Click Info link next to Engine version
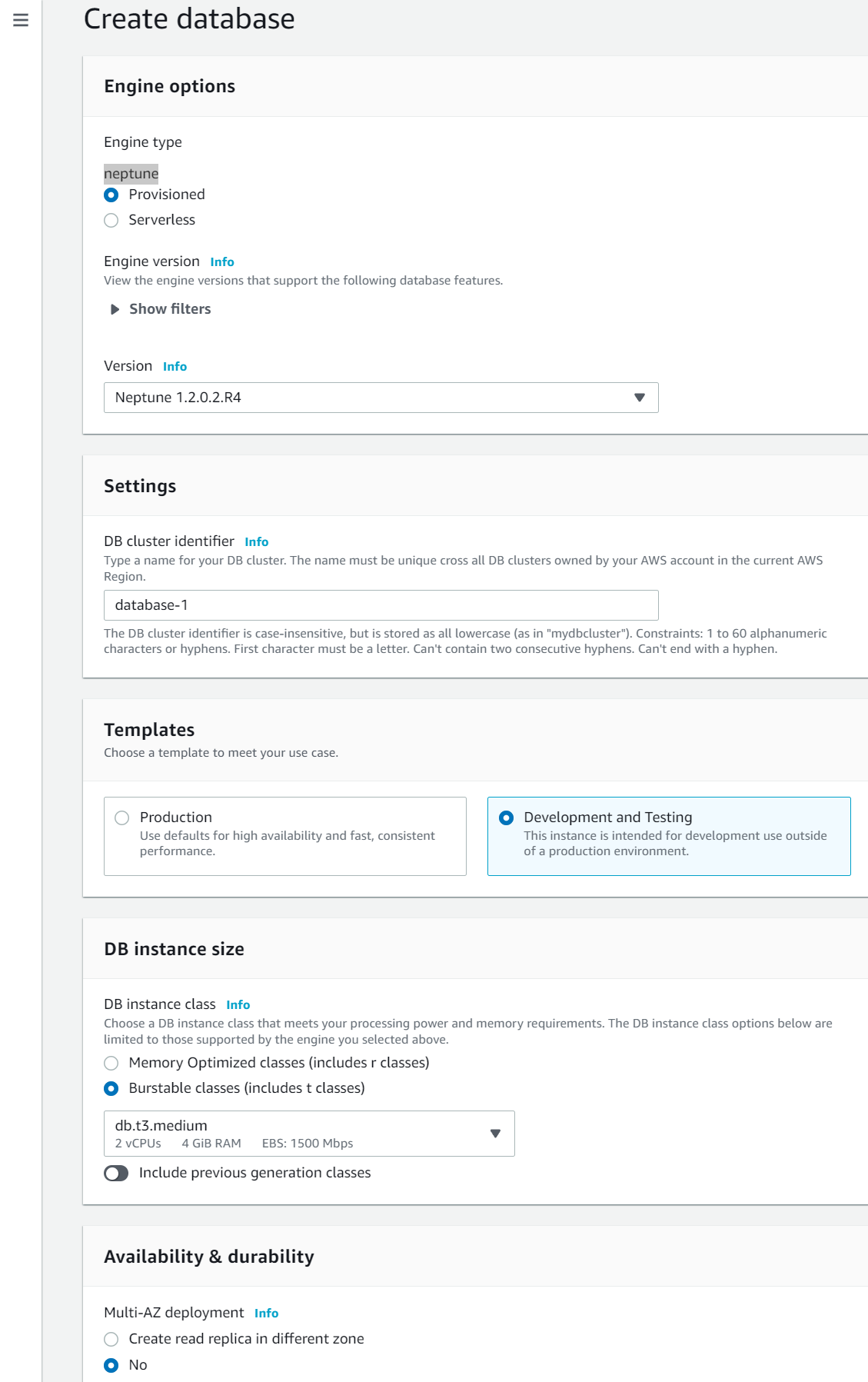868x1382 pixels. [x=222, y=262]
